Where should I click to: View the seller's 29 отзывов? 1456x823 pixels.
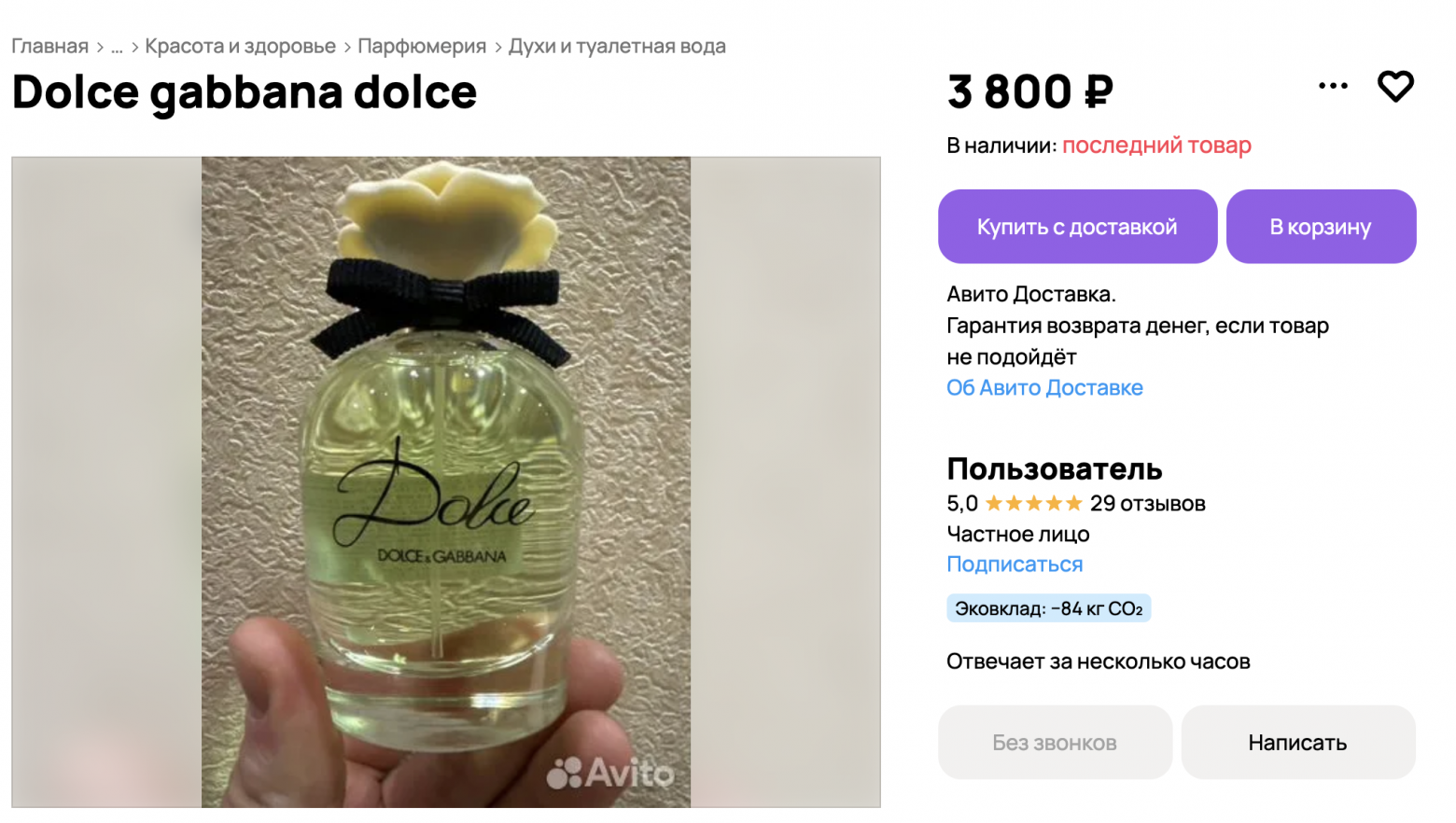(1147, 504)
